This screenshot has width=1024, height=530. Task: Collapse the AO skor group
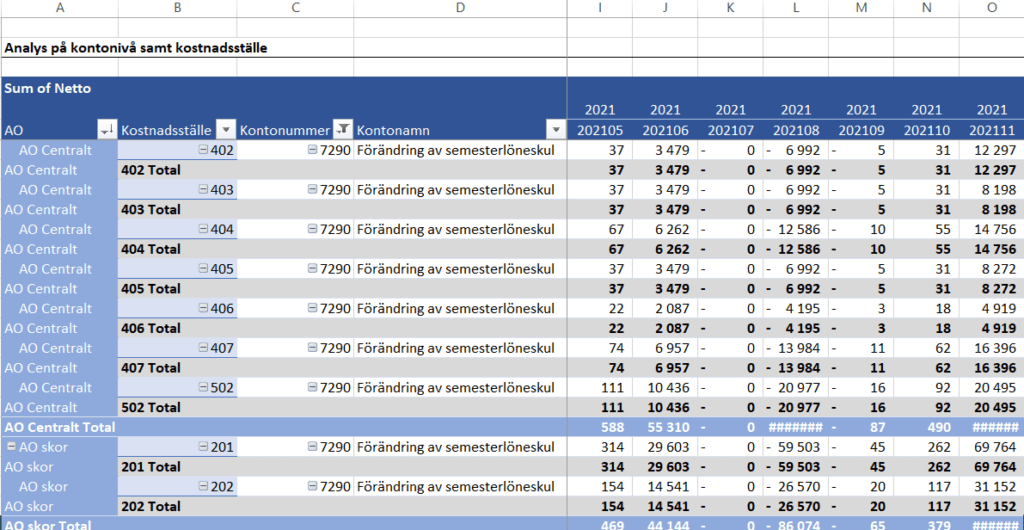(x=12, y=447)
